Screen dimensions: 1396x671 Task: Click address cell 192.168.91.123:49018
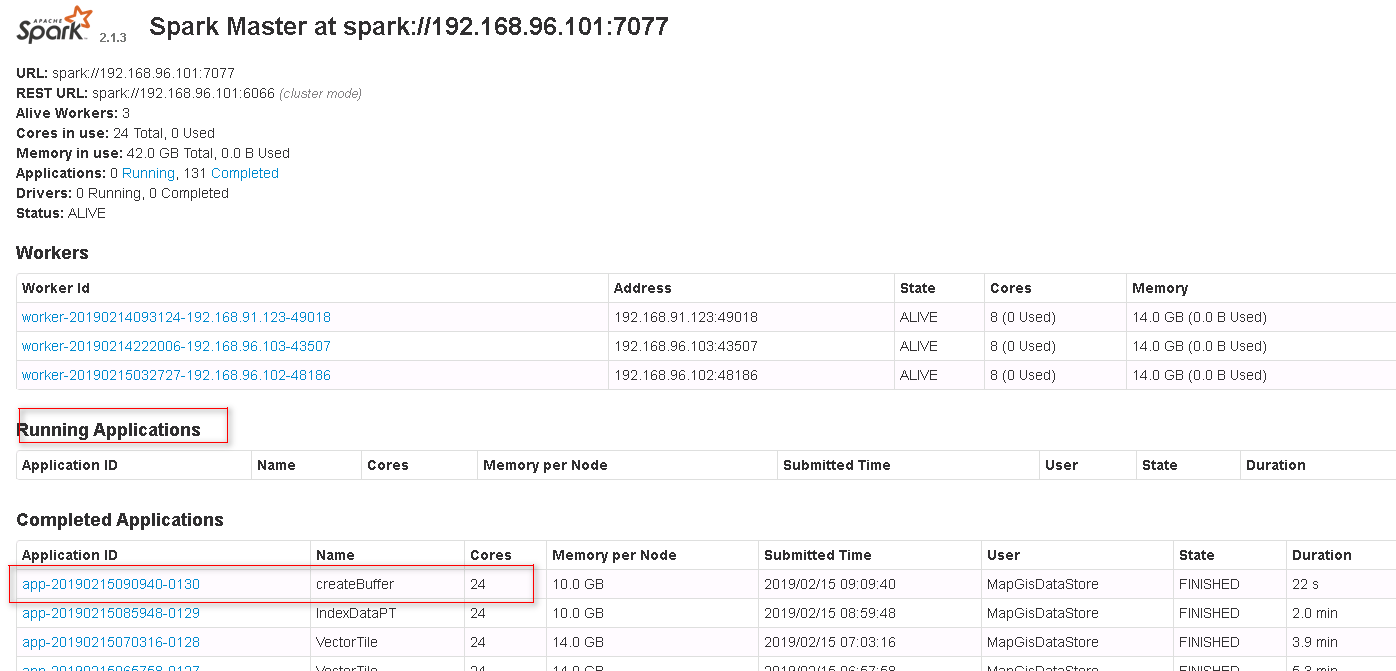pyautogui.click(x=686, y=317)
